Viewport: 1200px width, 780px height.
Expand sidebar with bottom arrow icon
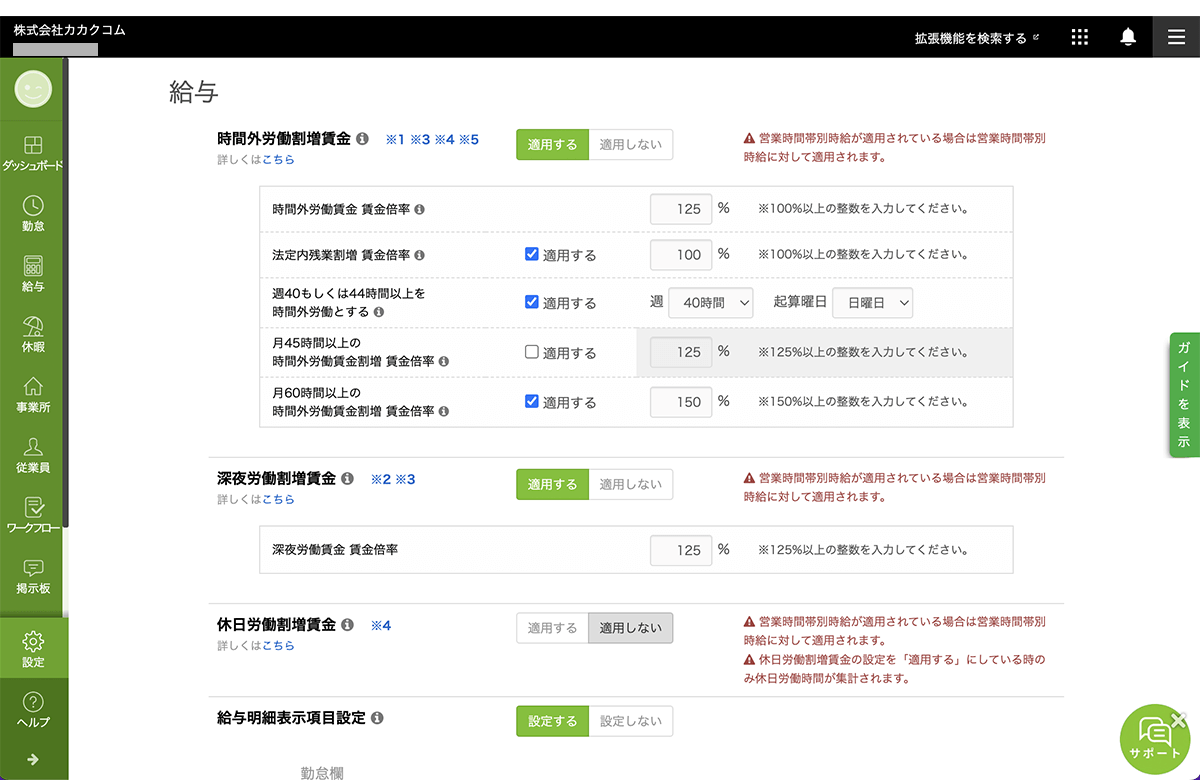point(33,759)
